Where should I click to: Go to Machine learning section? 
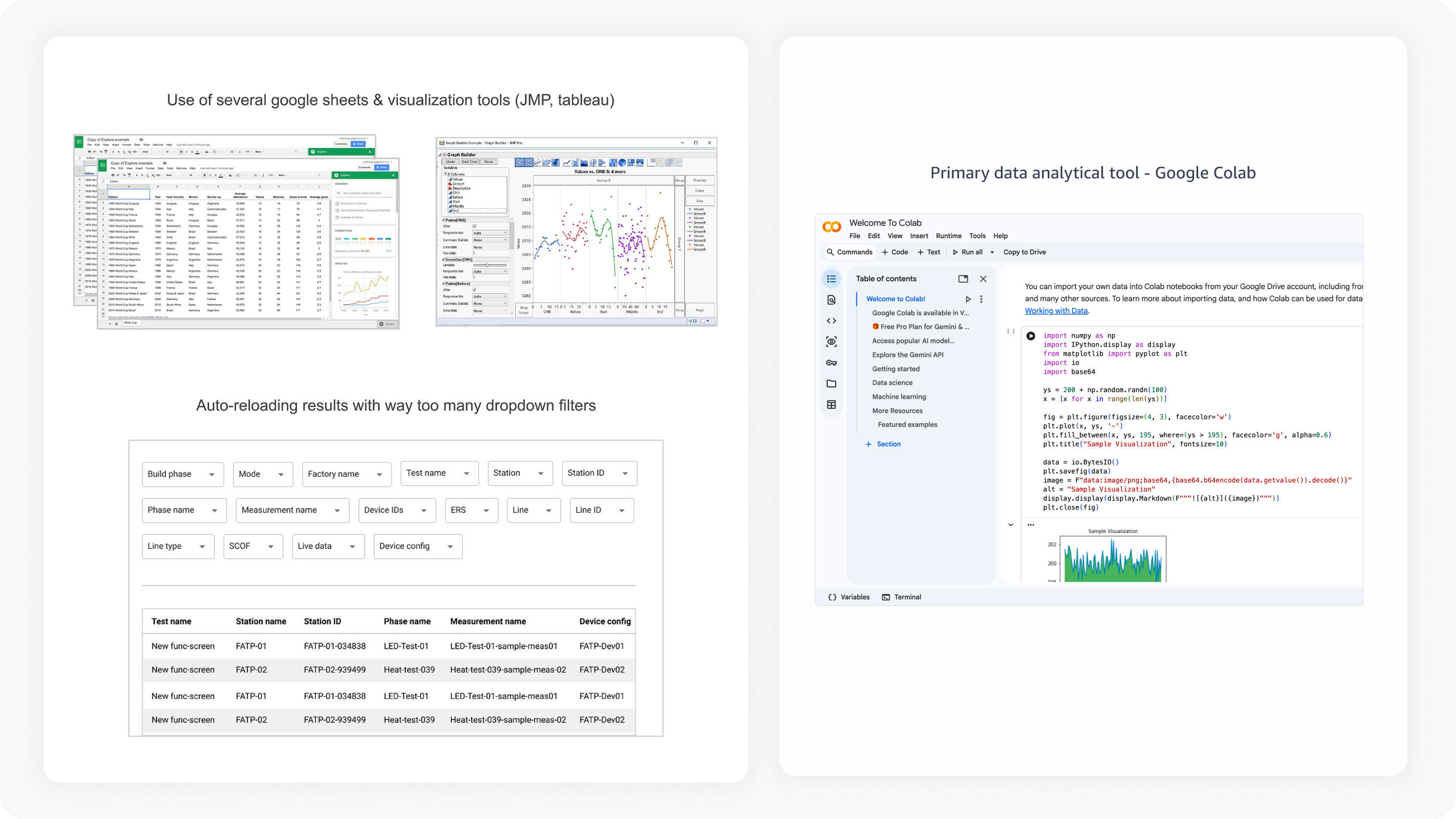click(899, 397)
